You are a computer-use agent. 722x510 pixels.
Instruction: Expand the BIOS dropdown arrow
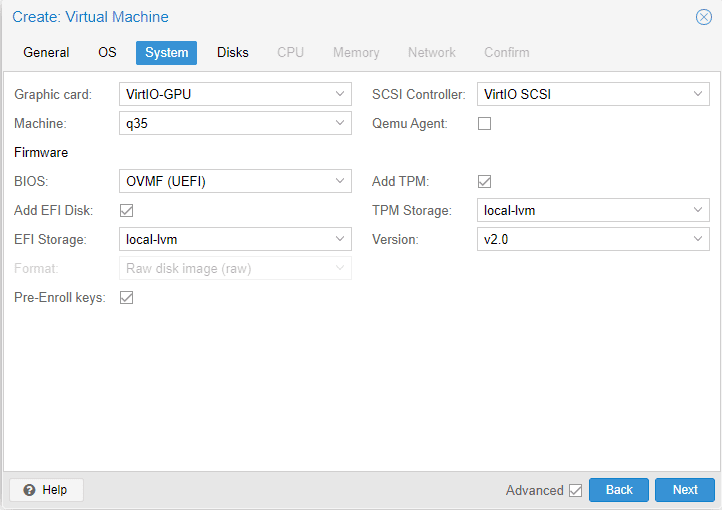tap(340, 181)
